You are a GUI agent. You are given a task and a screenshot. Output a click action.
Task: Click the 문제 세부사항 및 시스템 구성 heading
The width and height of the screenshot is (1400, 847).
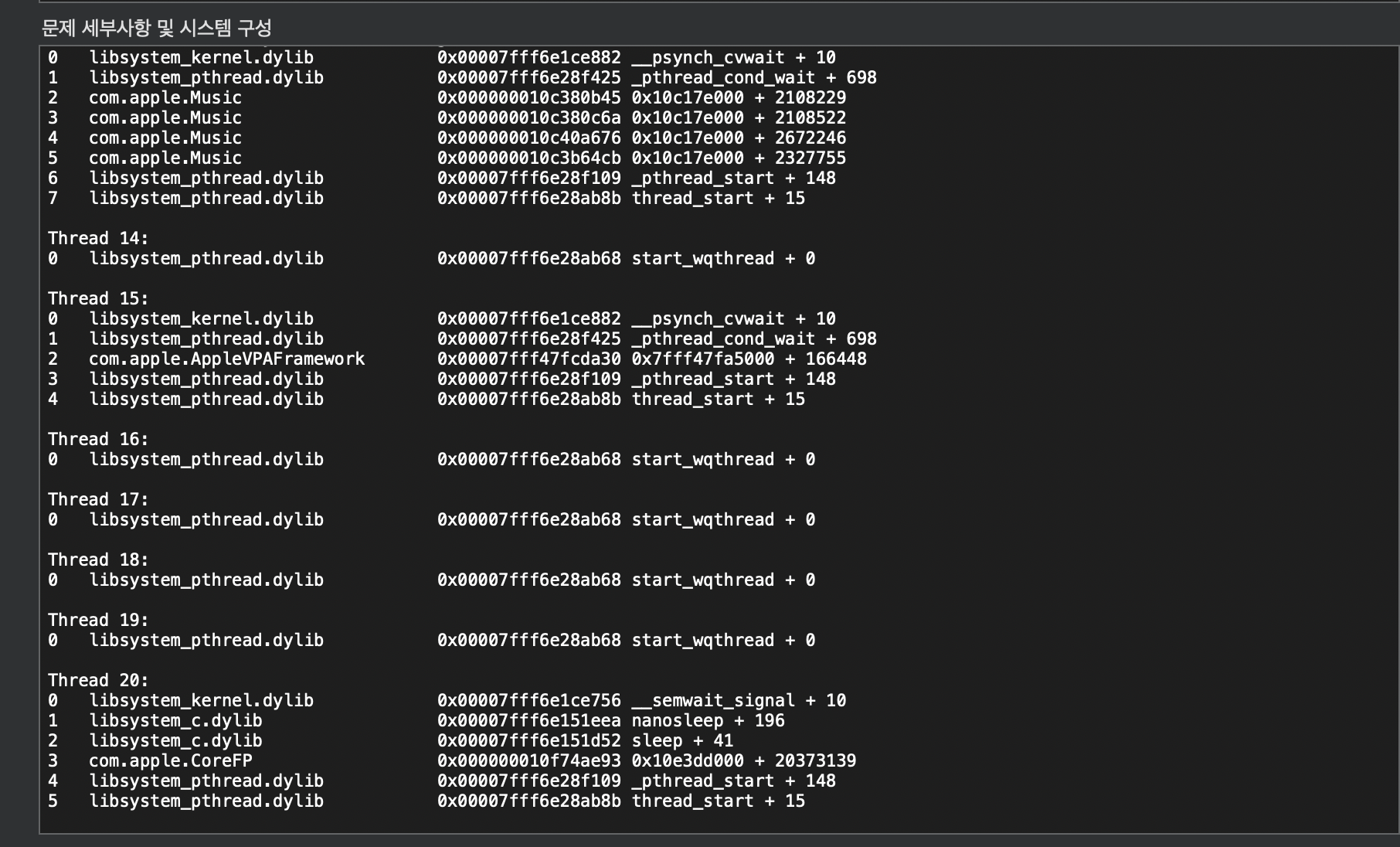click(x=156, y=29)
